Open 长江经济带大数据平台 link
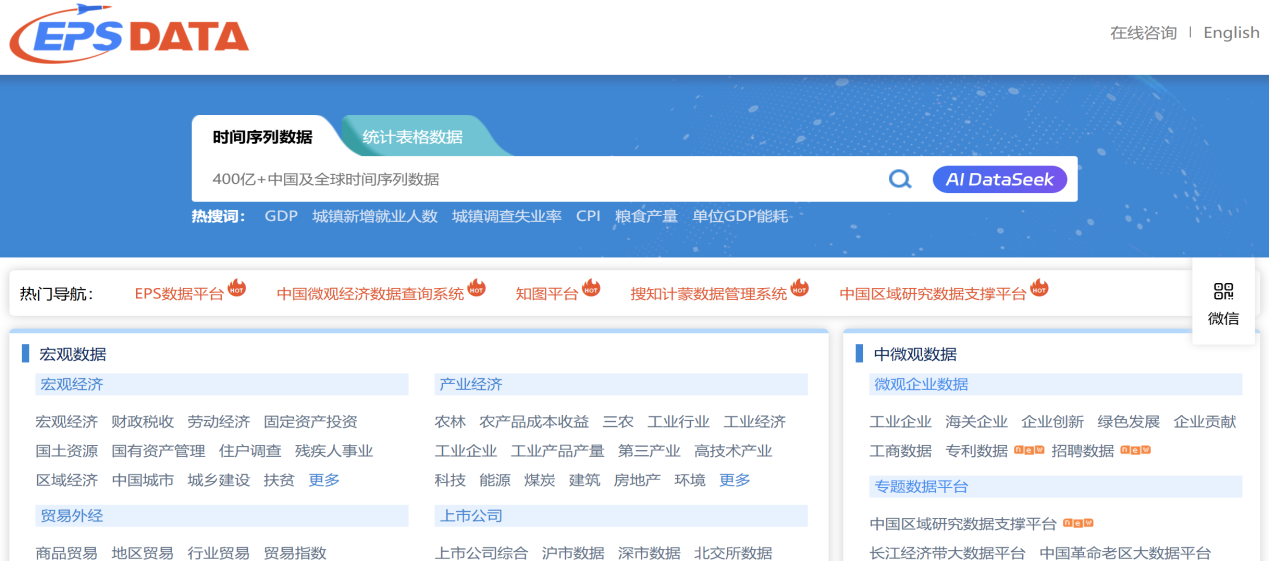 (x=948, y=553)
